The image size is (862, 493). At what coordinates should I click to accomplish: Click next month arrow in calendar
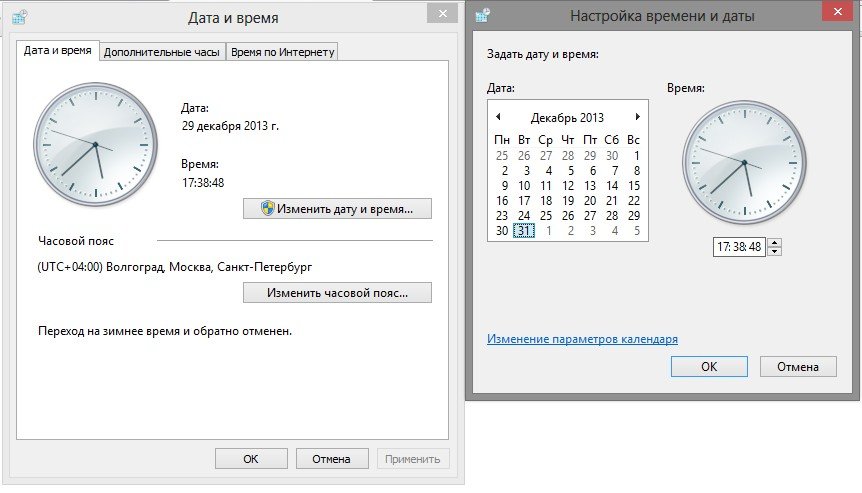click(638, 117)
